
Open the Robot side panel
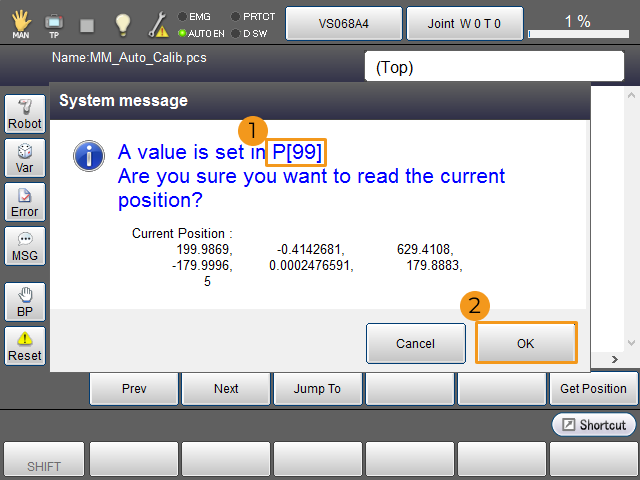tap(25, 114)
